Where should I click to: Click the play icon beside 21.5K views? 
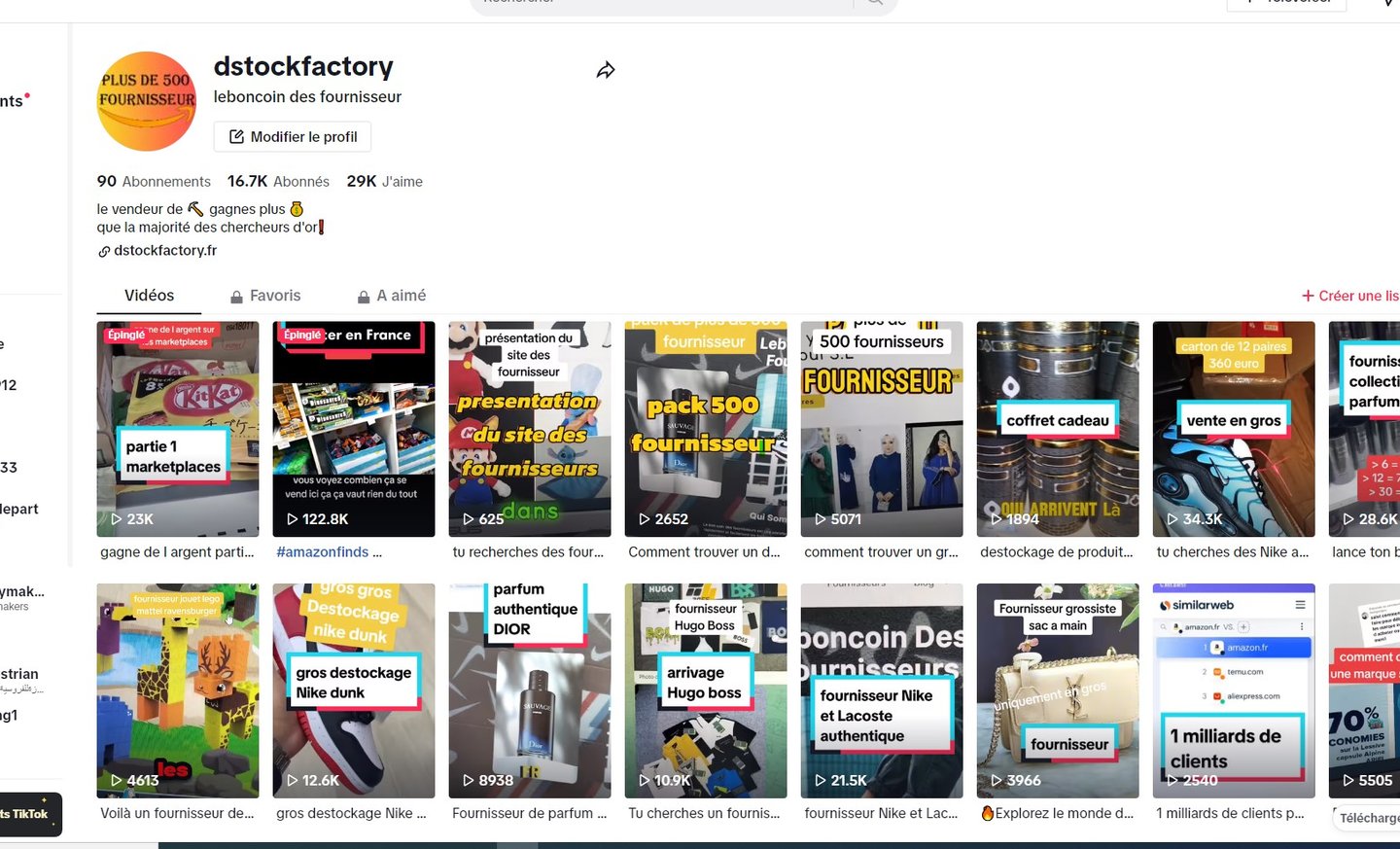[821, 780]
